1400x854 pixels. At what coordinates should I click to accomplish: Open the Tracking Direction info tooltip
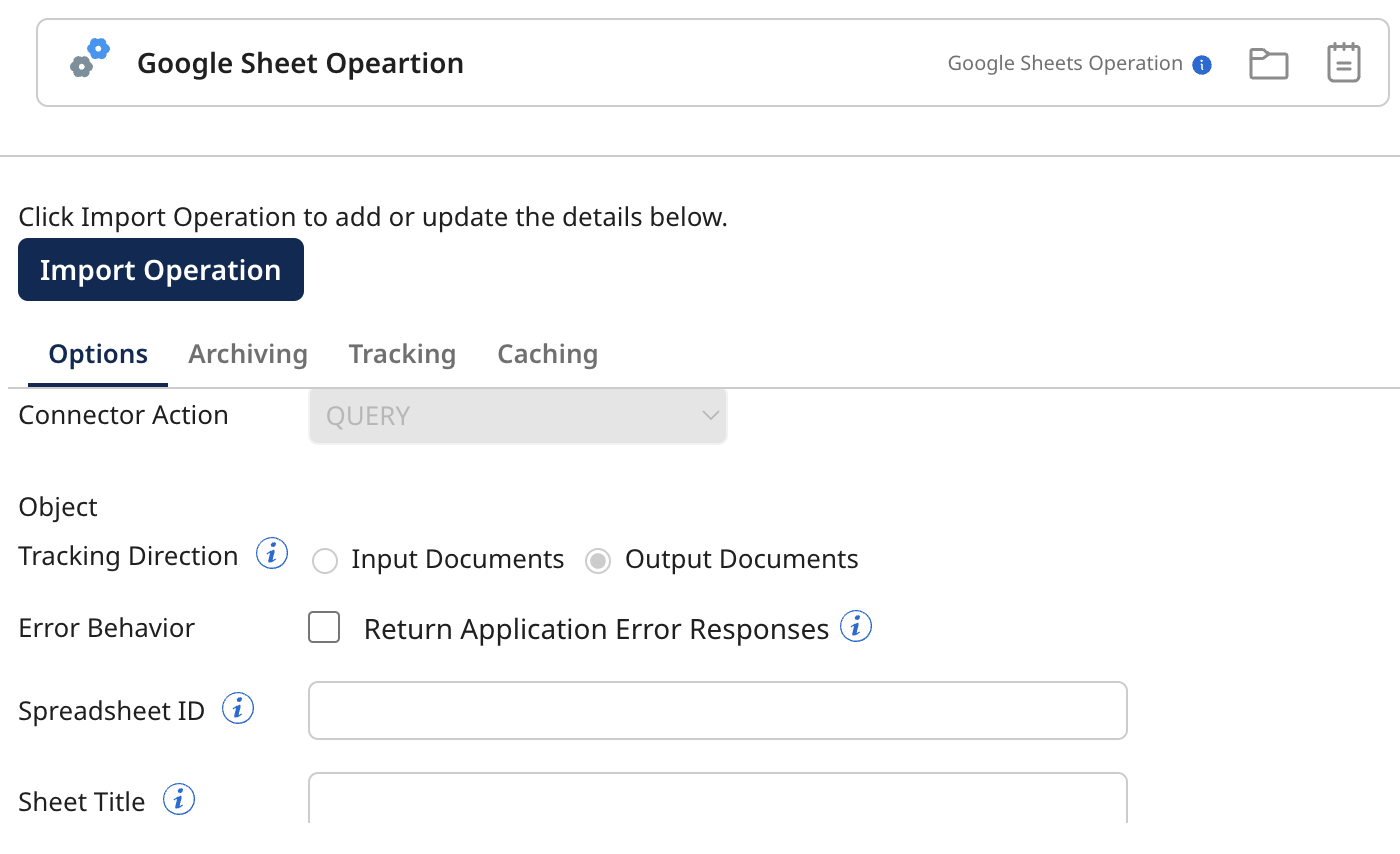coord(270,552)
